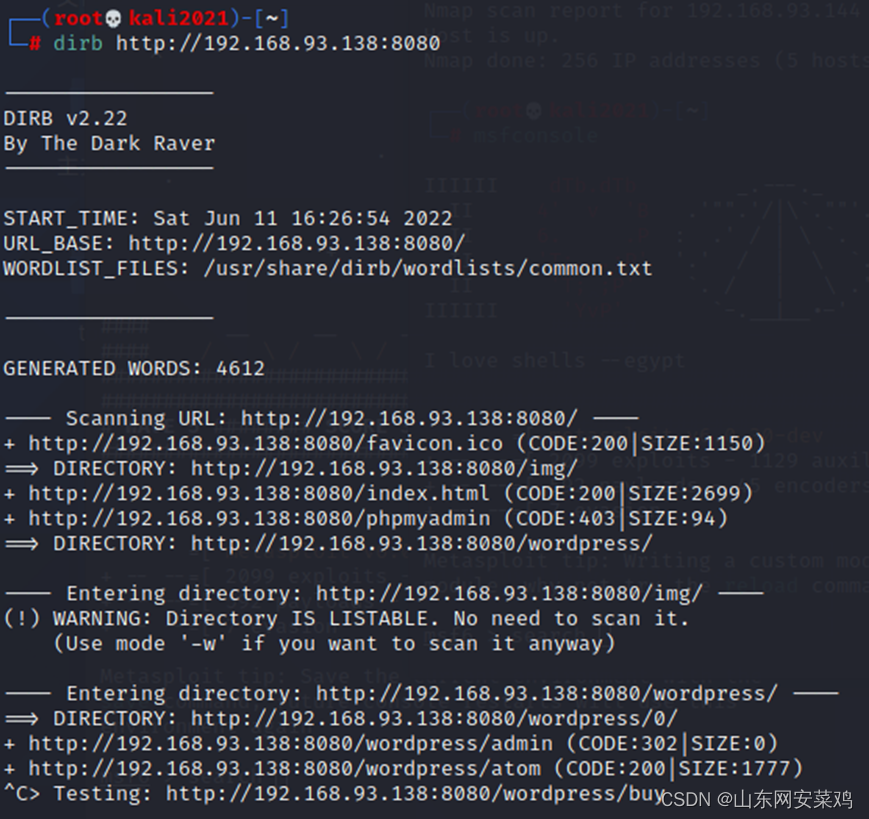Image resolution: width=869 pixels, height=819 pixels.
Task: Open the phpmyadmin result URL
Action: (x=258, y=518)
